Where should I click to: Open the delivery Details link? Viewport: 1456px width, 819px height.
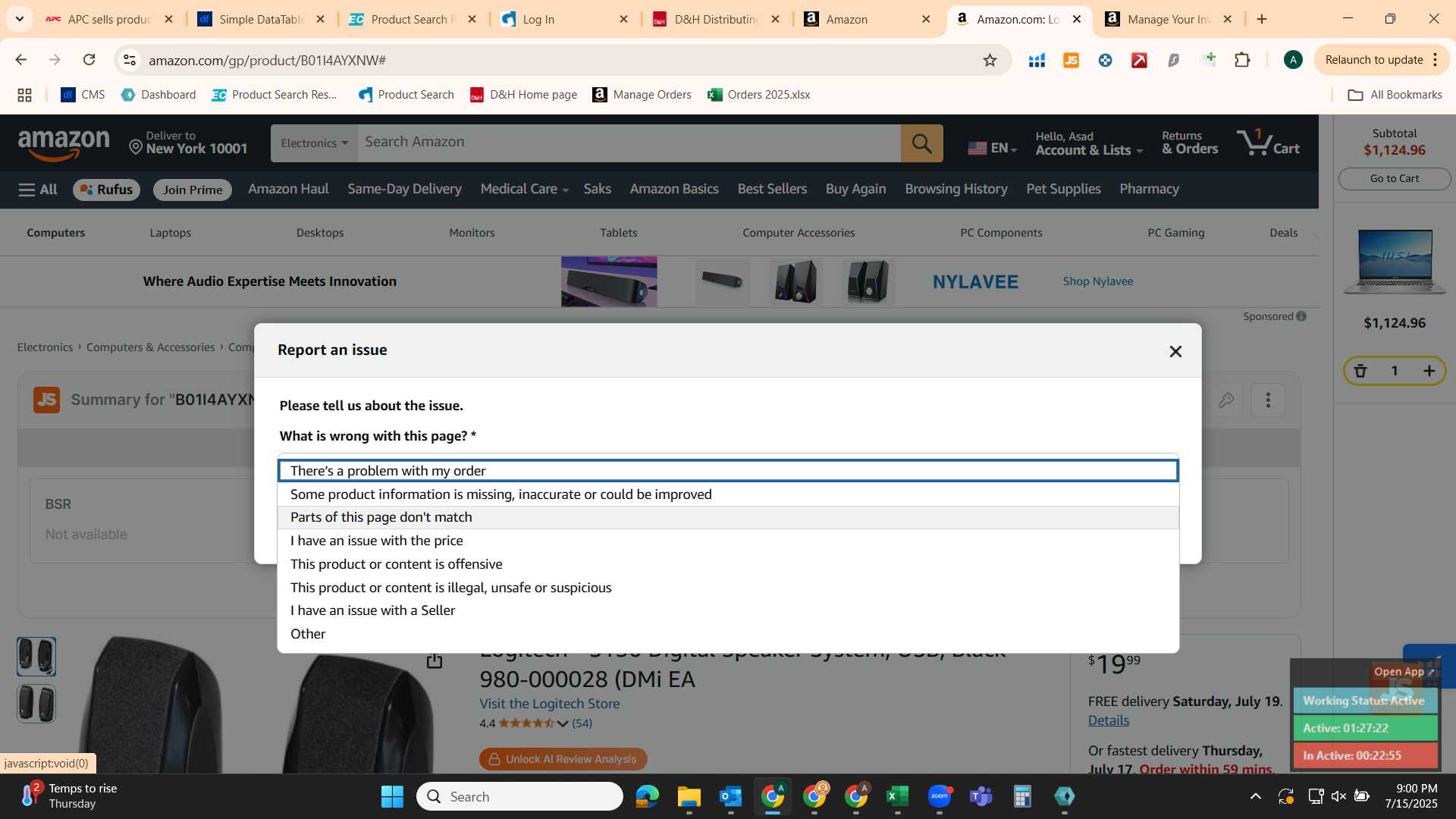(x=1108, y=720)
